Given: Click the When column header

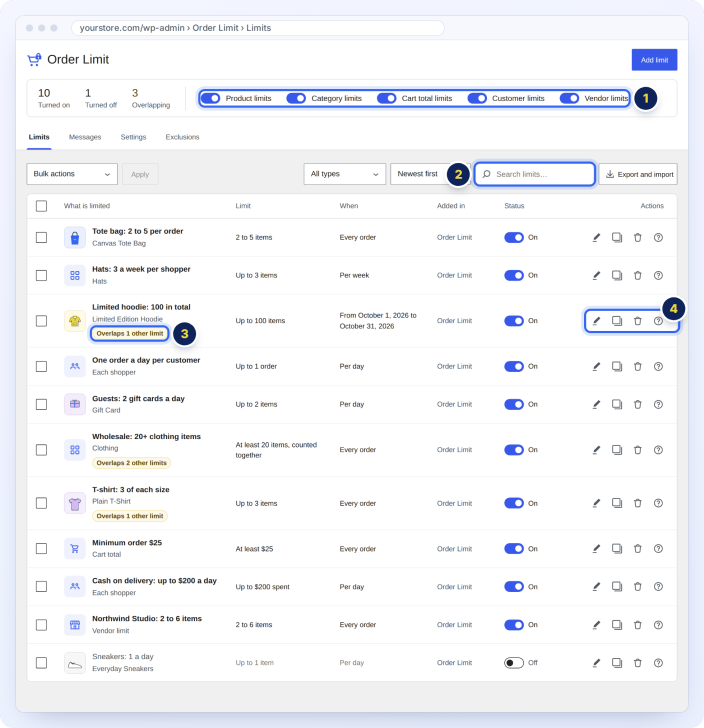Looking at the screenshot, I should (x=349, y=206).
